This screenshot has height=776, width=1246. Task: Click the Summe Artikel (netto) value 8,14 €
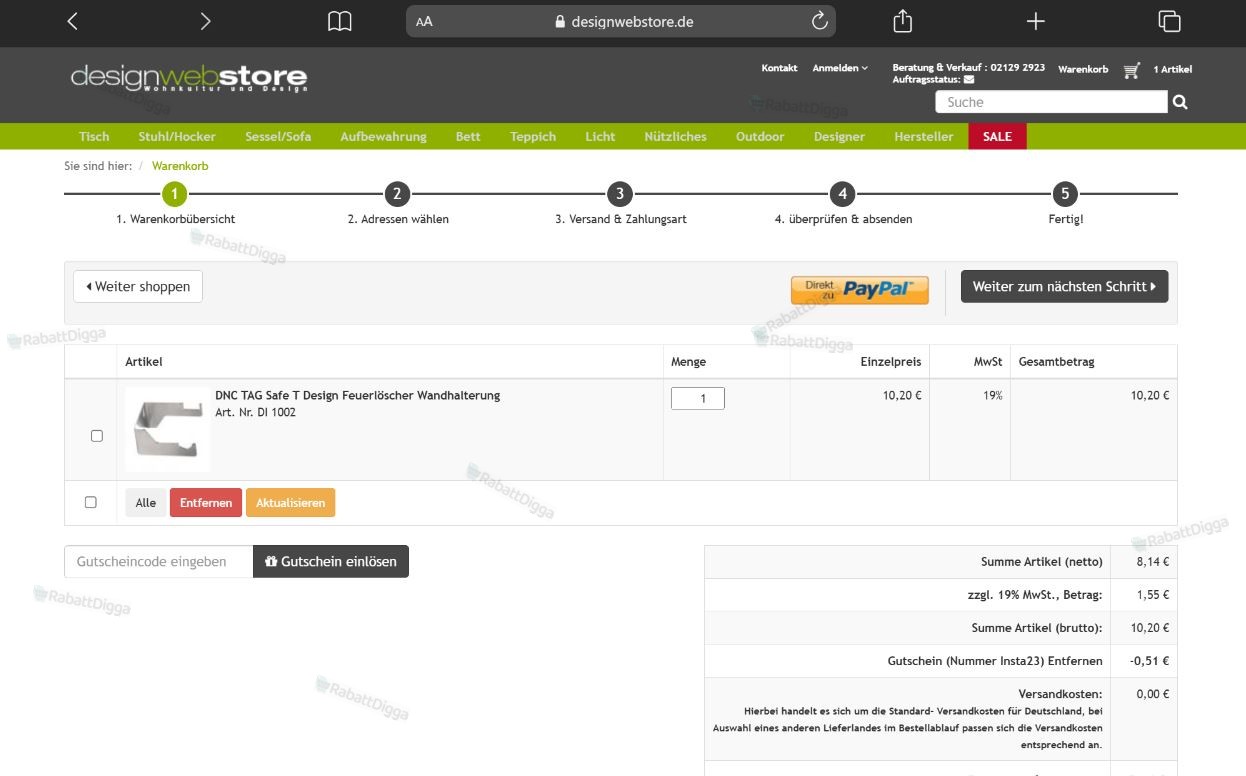[1153, 562]
